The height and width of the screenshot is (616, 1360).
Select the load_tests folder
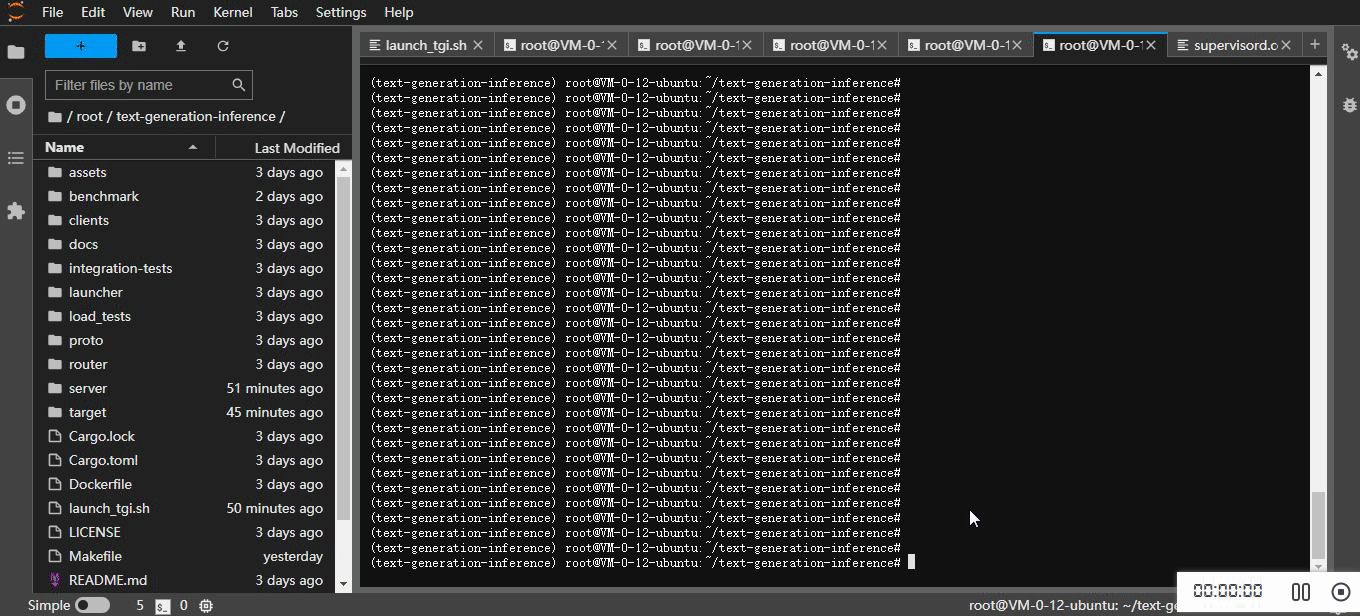point(184,316)
